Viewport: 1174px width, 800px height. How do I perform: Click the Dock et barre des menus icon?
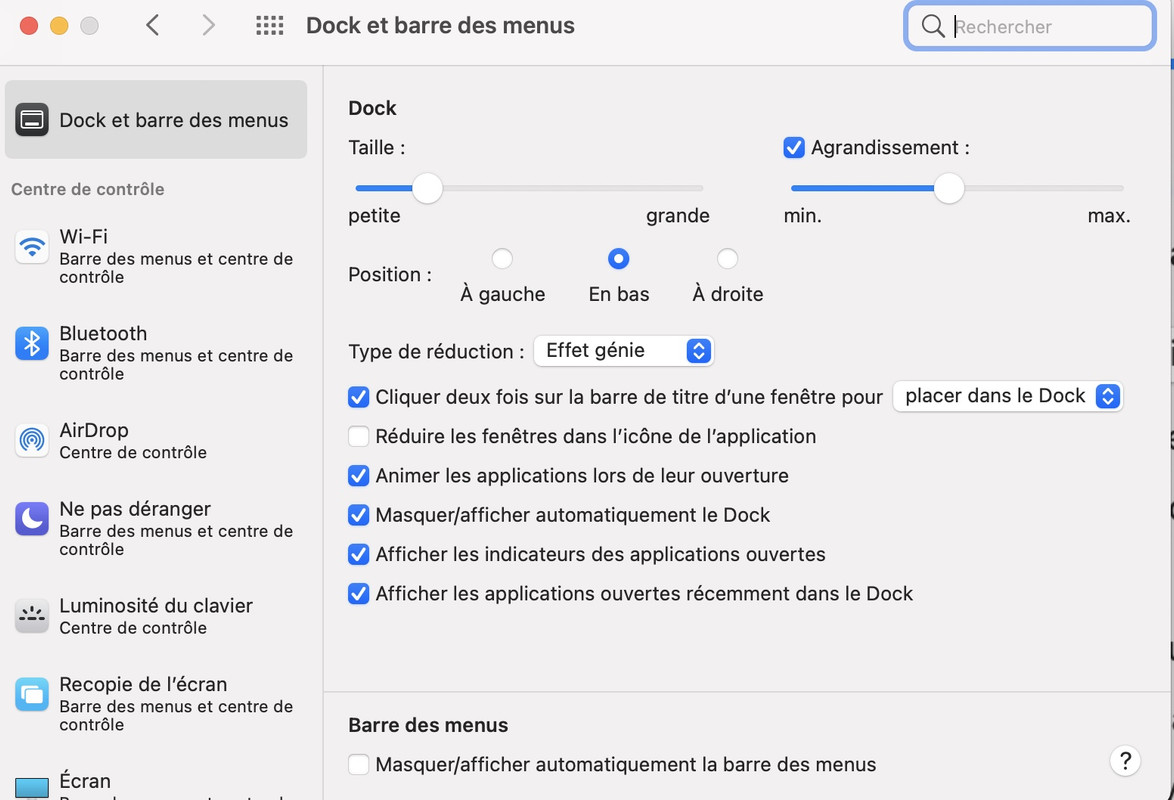click(32, 120)
